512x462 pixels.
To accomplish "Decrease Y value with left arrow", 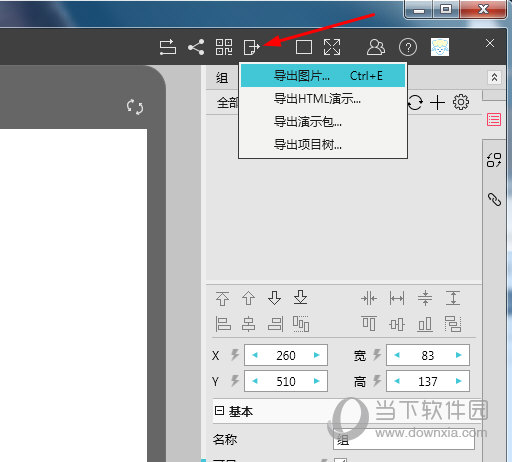I will 255,381.
